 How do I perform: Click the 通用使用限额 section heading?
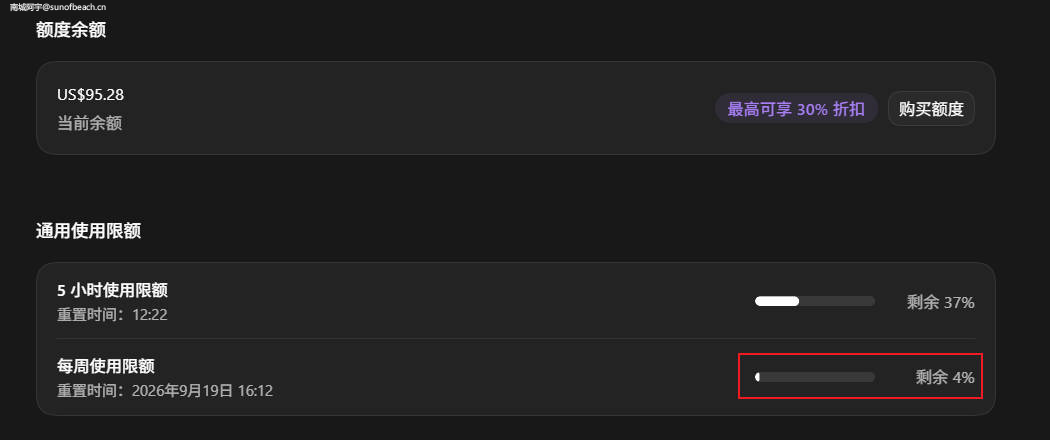click(x=88, y=231)
